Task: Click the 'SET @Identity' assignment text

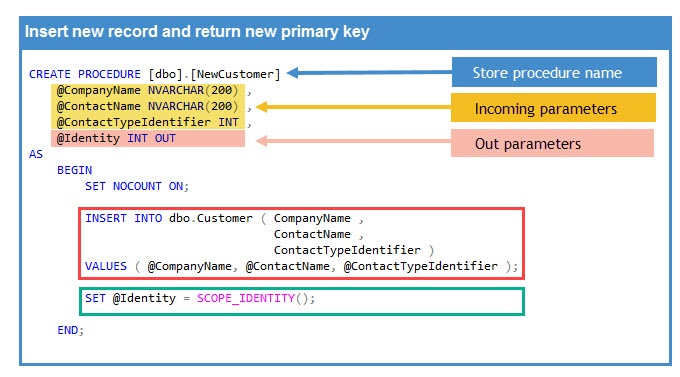Action: (131, 298)
